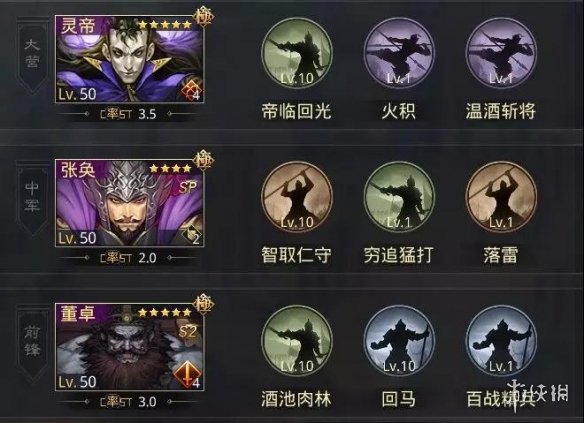Click the 极 badge on 灵帝 card
The height and width of the screenshot is (423, 584).
203,17
